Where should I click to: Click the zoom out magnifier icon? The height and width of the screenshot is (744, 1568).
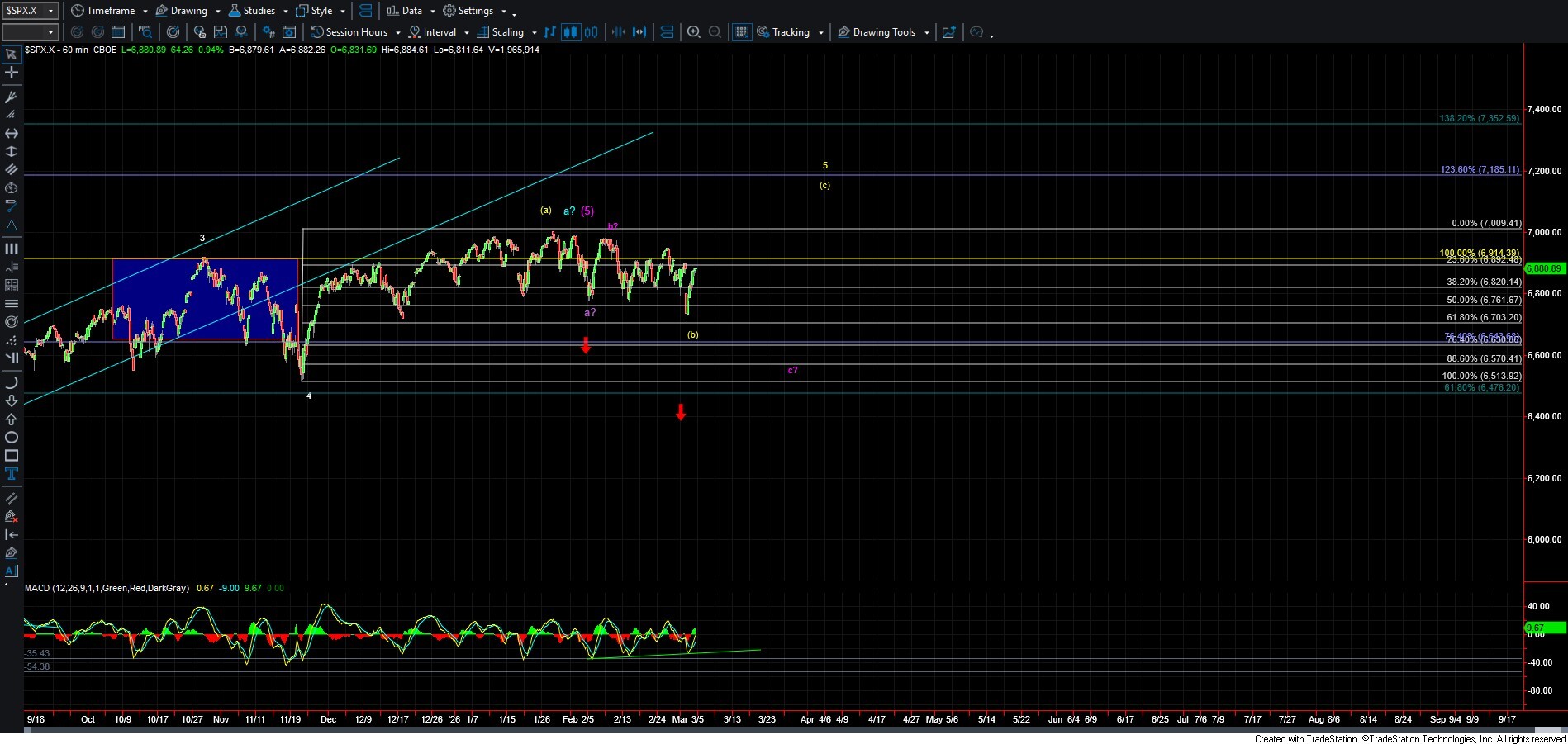(715, 32)
